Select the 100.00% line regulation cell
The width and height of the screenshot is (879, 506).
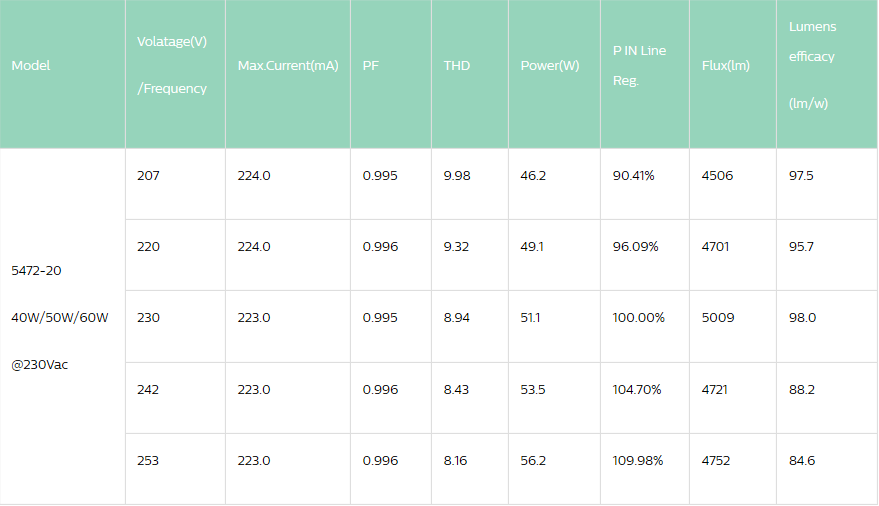coord(638,318)
